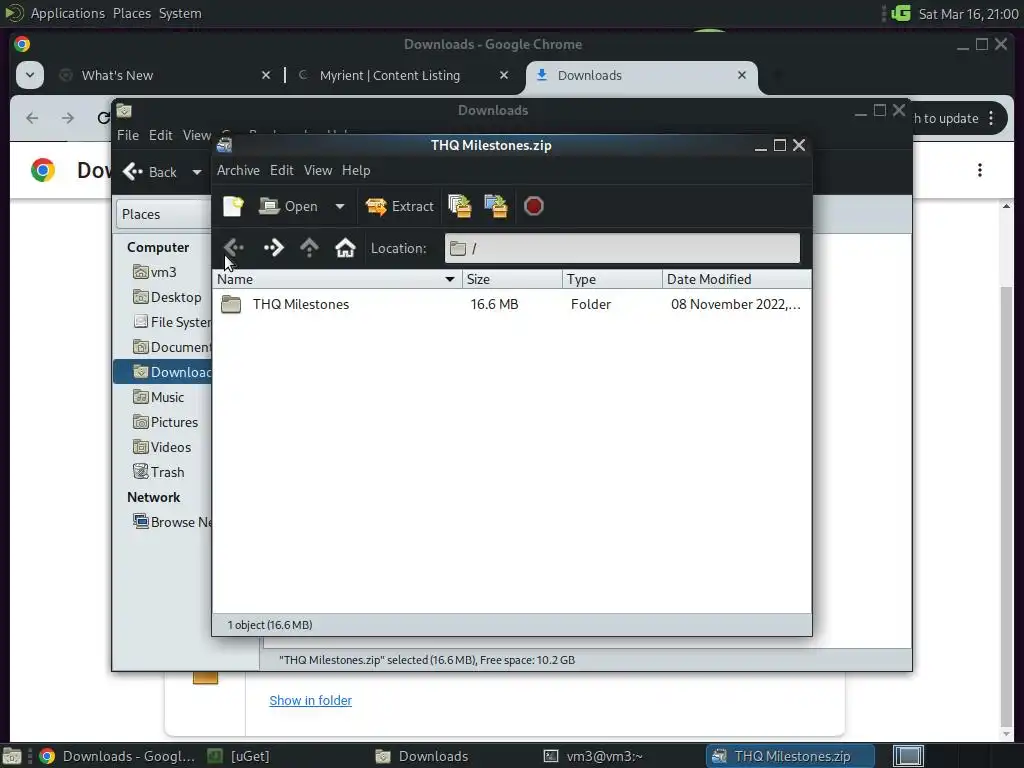Screen dimensions: 1024x768
Task: Click the Location path field
Action: coord(622,248)
